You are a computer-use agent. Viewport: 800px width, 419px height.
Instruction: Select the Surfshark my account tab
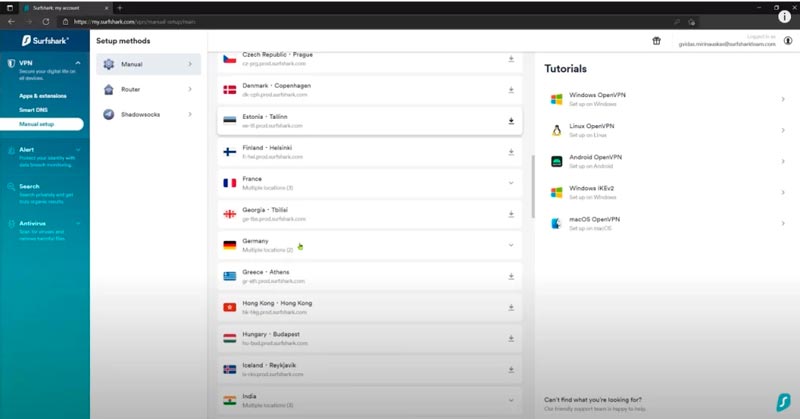click(66, 8)
